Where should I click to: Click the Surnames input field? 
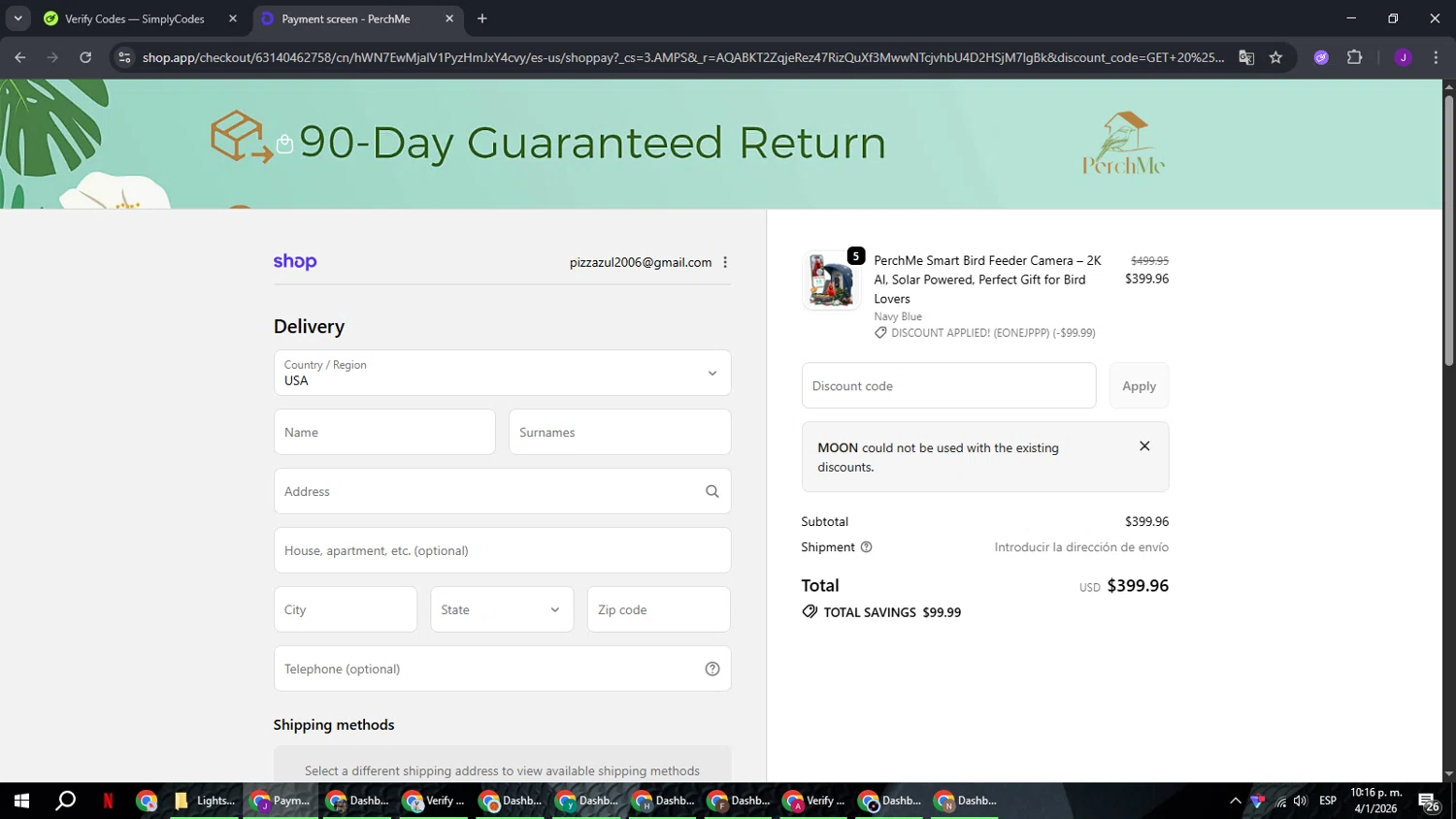point(619,432)
